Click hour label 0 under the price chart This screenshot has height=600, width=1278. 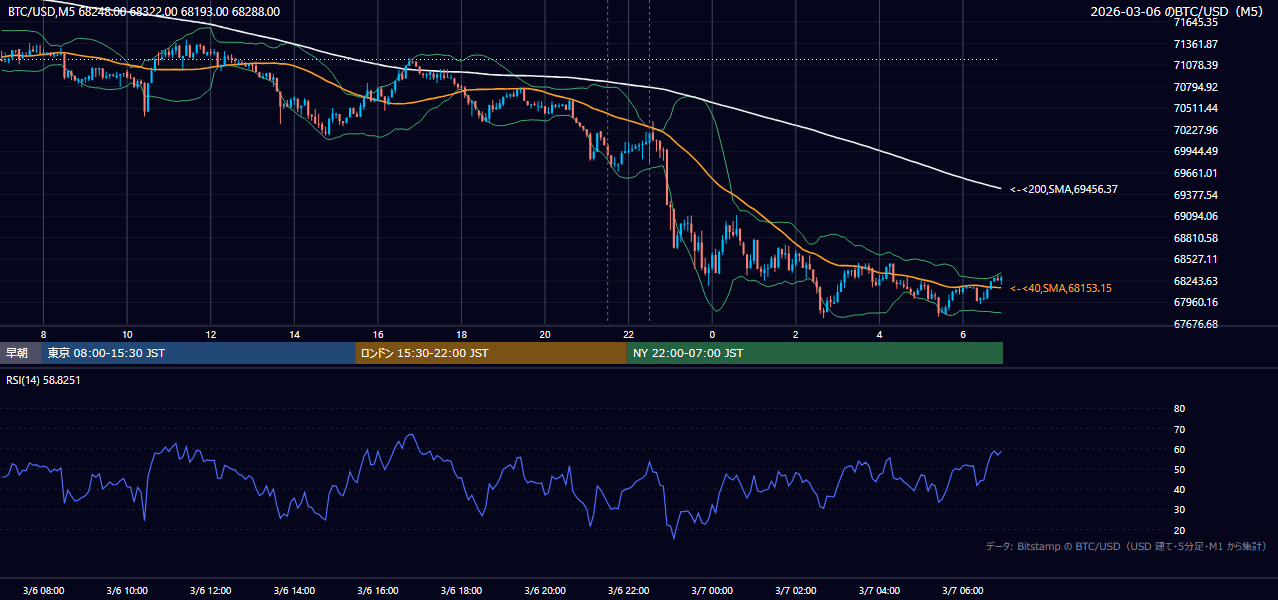(x=712, y=333)
